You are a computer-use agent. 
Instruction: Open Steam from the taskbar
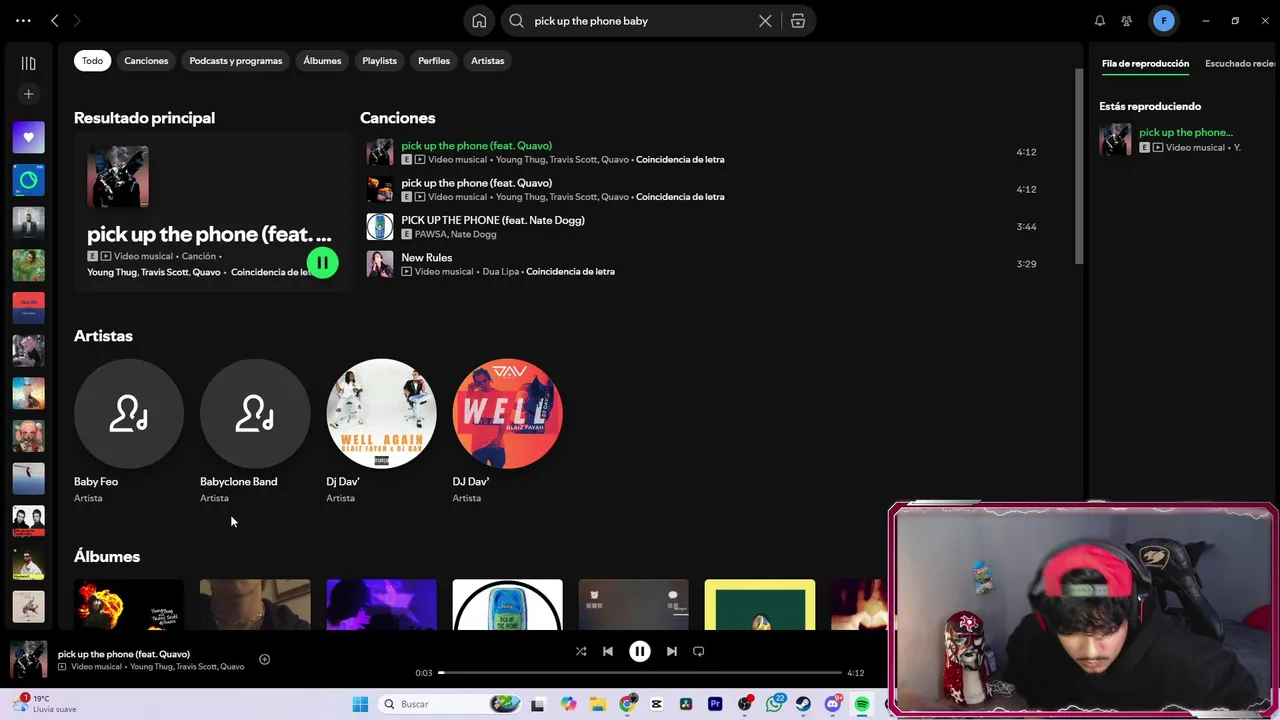click(803, 704)
